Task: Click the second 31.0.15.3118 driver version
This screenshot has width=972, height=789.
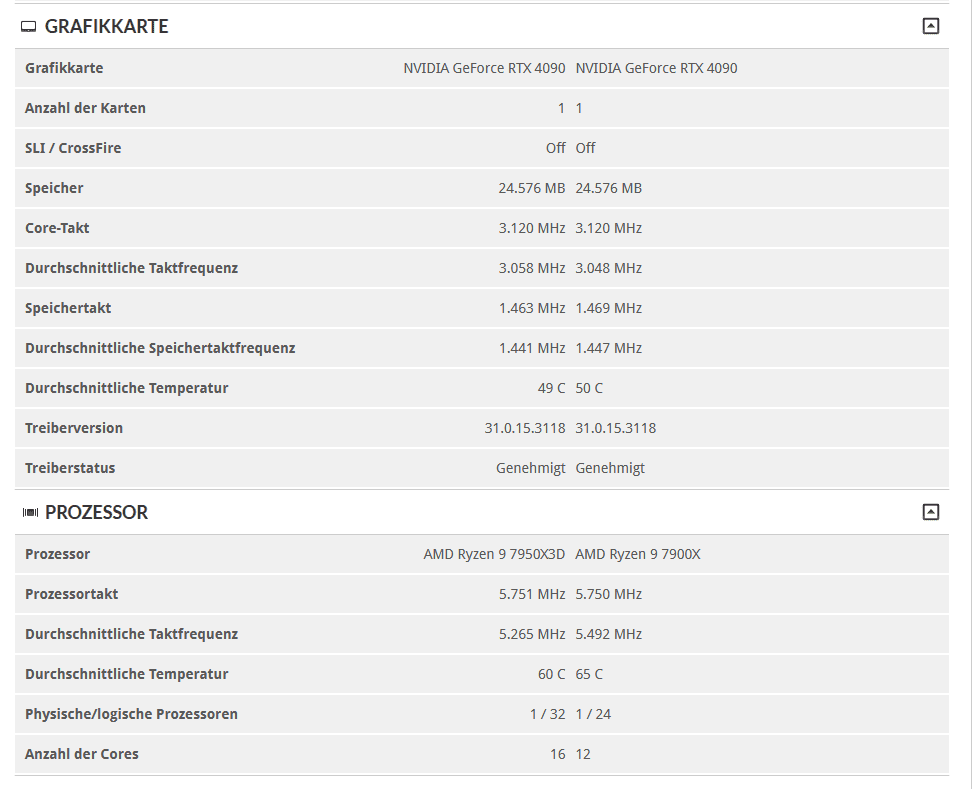Action: click(616, 428)
